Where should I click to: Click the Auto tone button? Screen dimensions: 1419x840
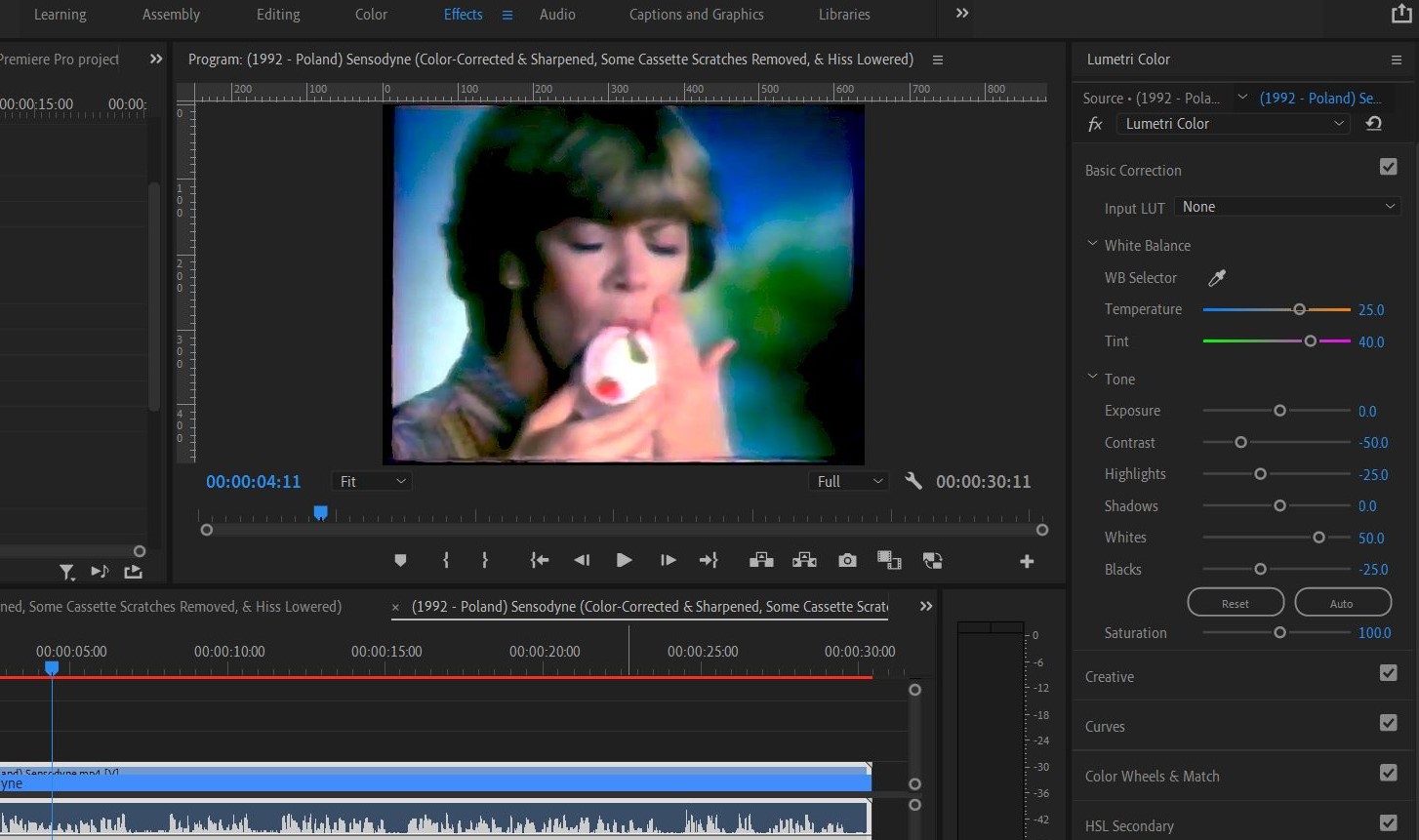(1342, 603)
